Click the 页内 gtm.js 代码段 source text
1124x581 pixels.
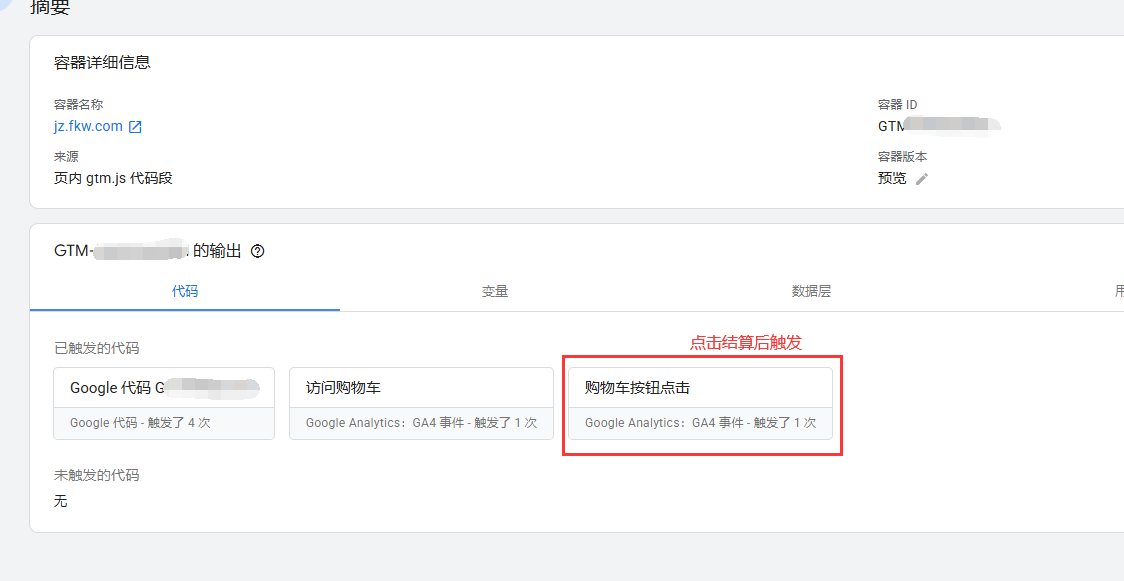click(x=113, y=178)
